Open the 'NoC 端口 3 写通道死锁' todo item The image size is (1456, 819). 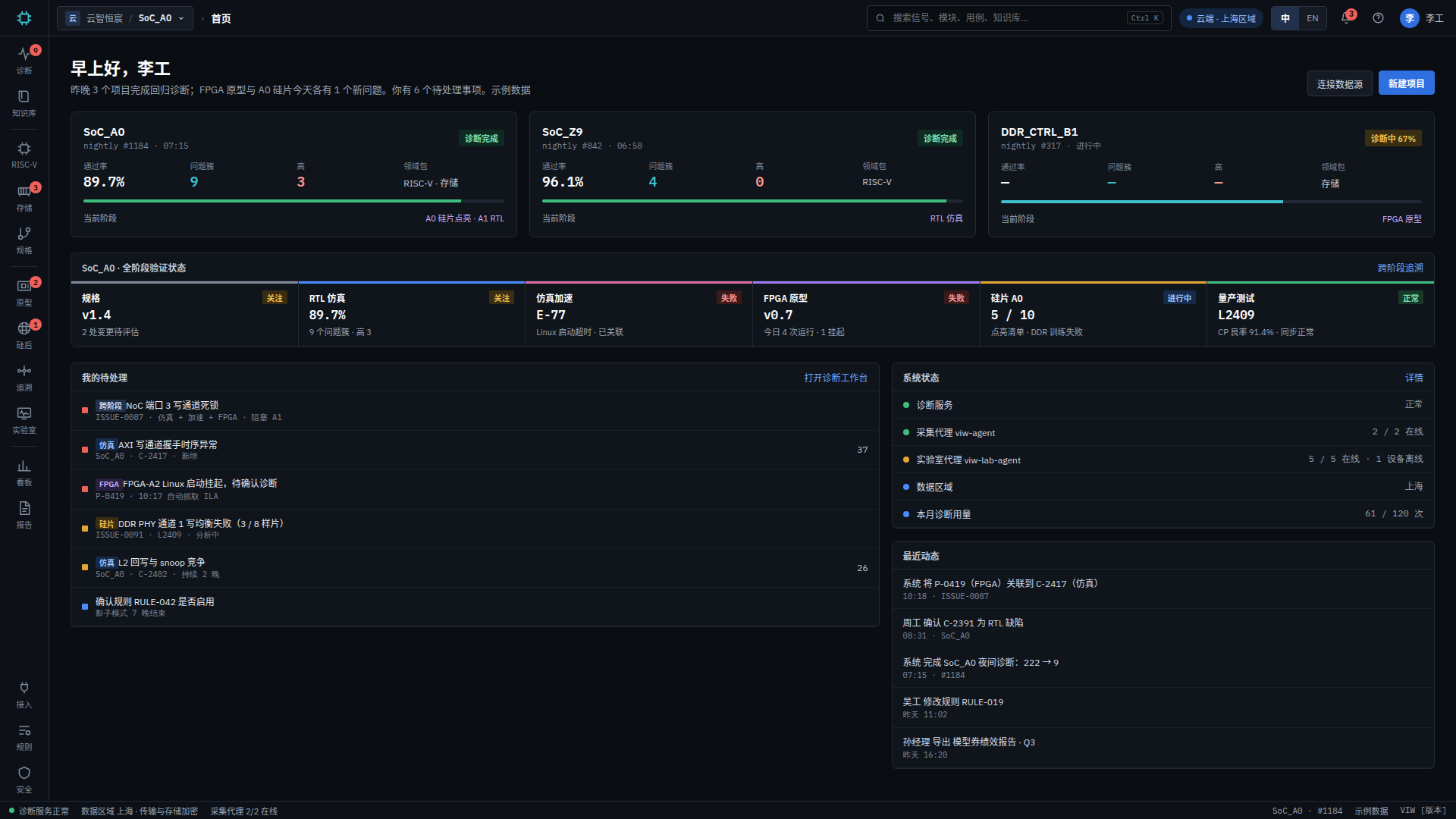point(475,410)
